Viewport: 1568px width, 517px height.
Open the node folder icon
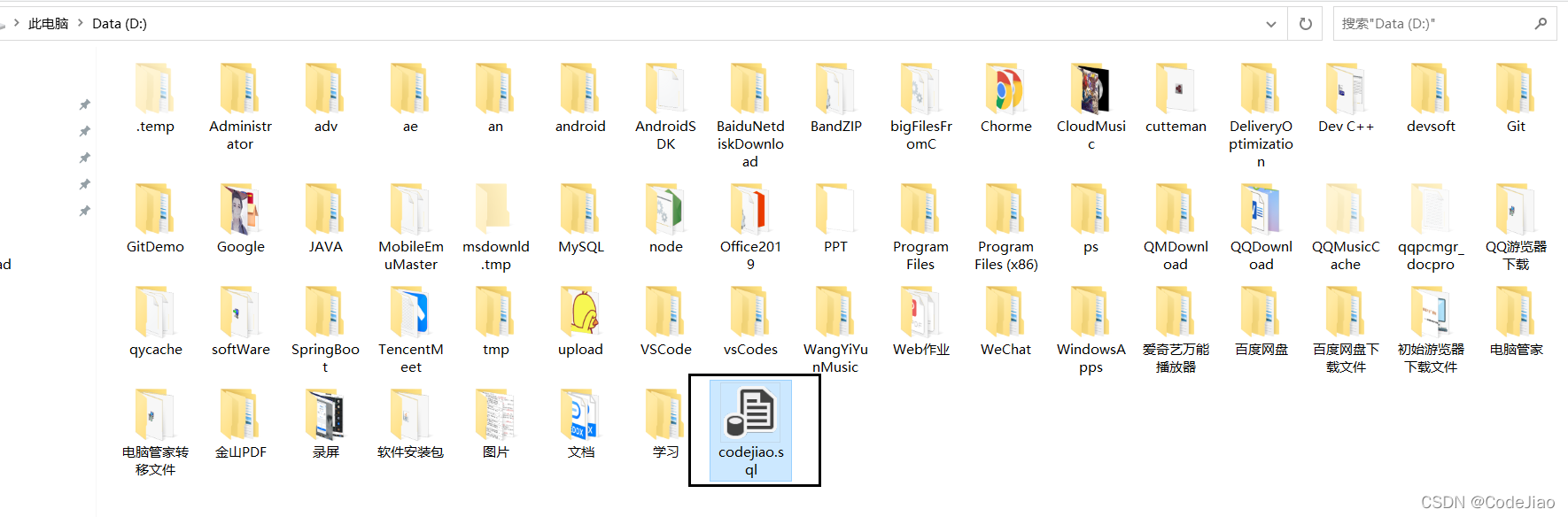click(x=665, y=210)
